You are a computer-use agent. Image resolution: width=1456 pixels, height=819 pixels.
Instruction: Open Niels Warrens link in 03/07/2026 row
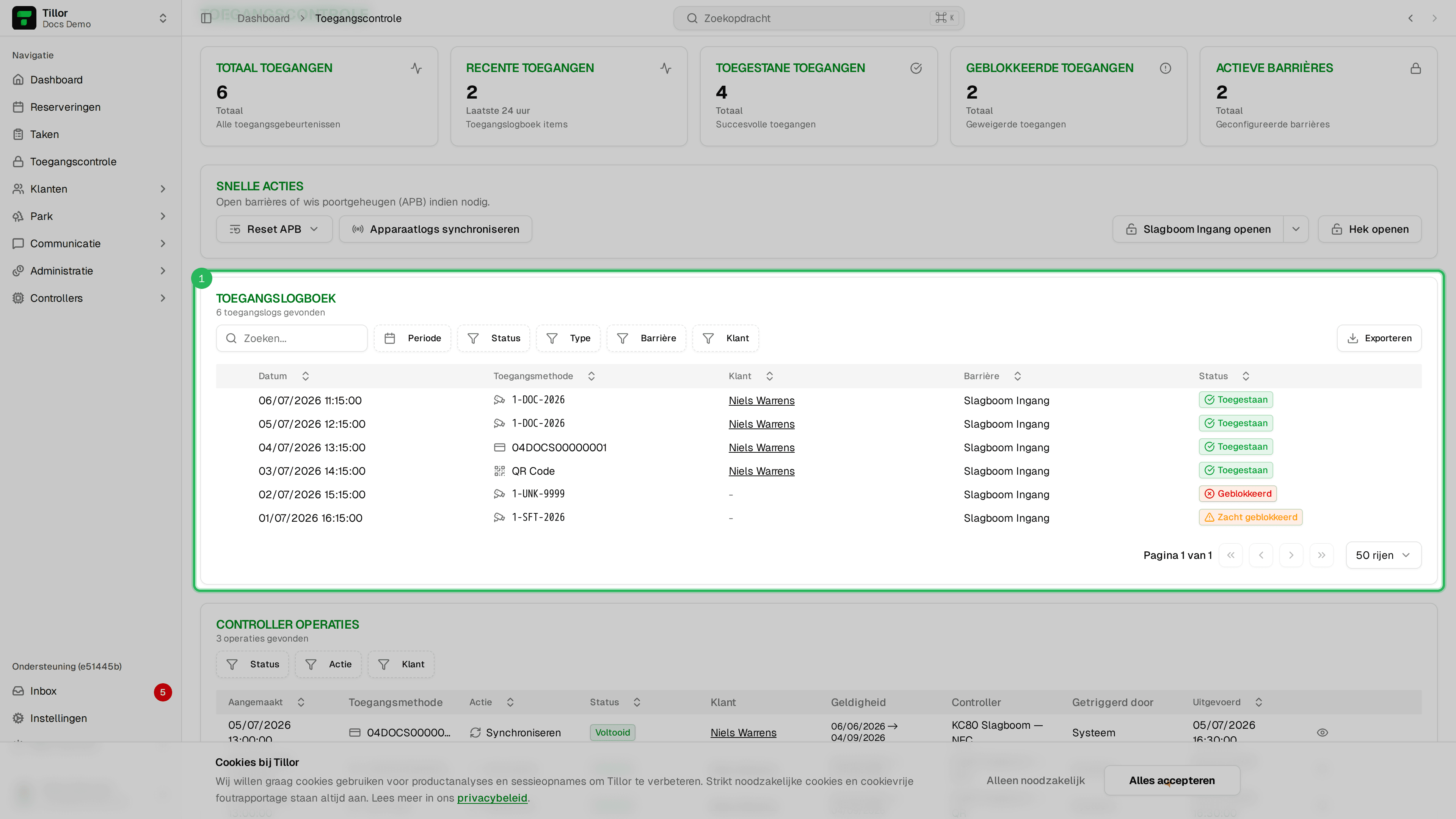pos(761,471)
